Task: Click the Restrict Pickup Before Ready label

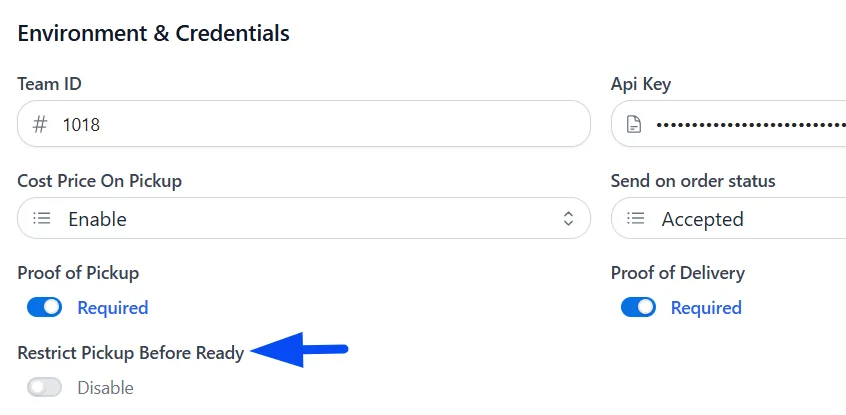Action: pyautogui.click(x=131, y=353)
